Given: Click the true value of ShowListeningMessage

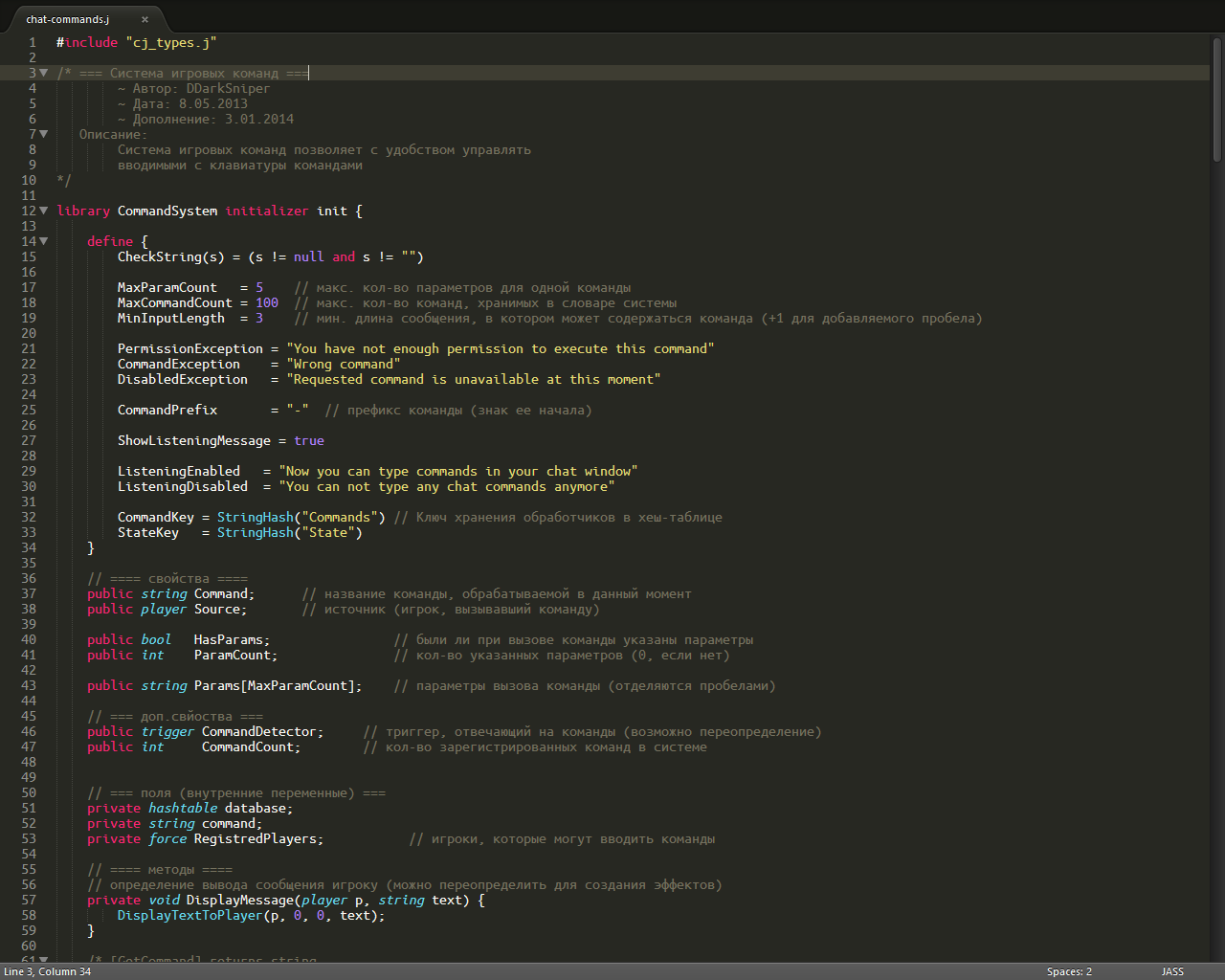Looking at the screenshot, I should (309, 440).
